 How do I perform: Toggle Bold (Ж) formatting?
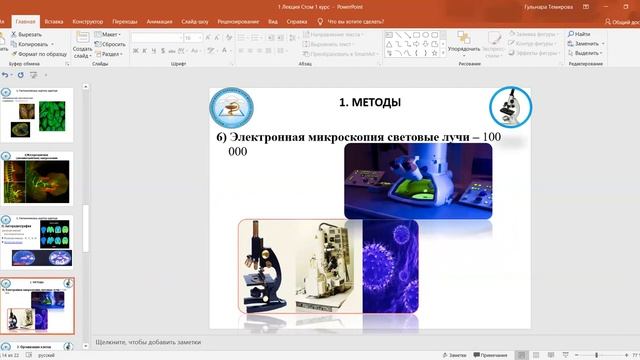click(136, 51)
